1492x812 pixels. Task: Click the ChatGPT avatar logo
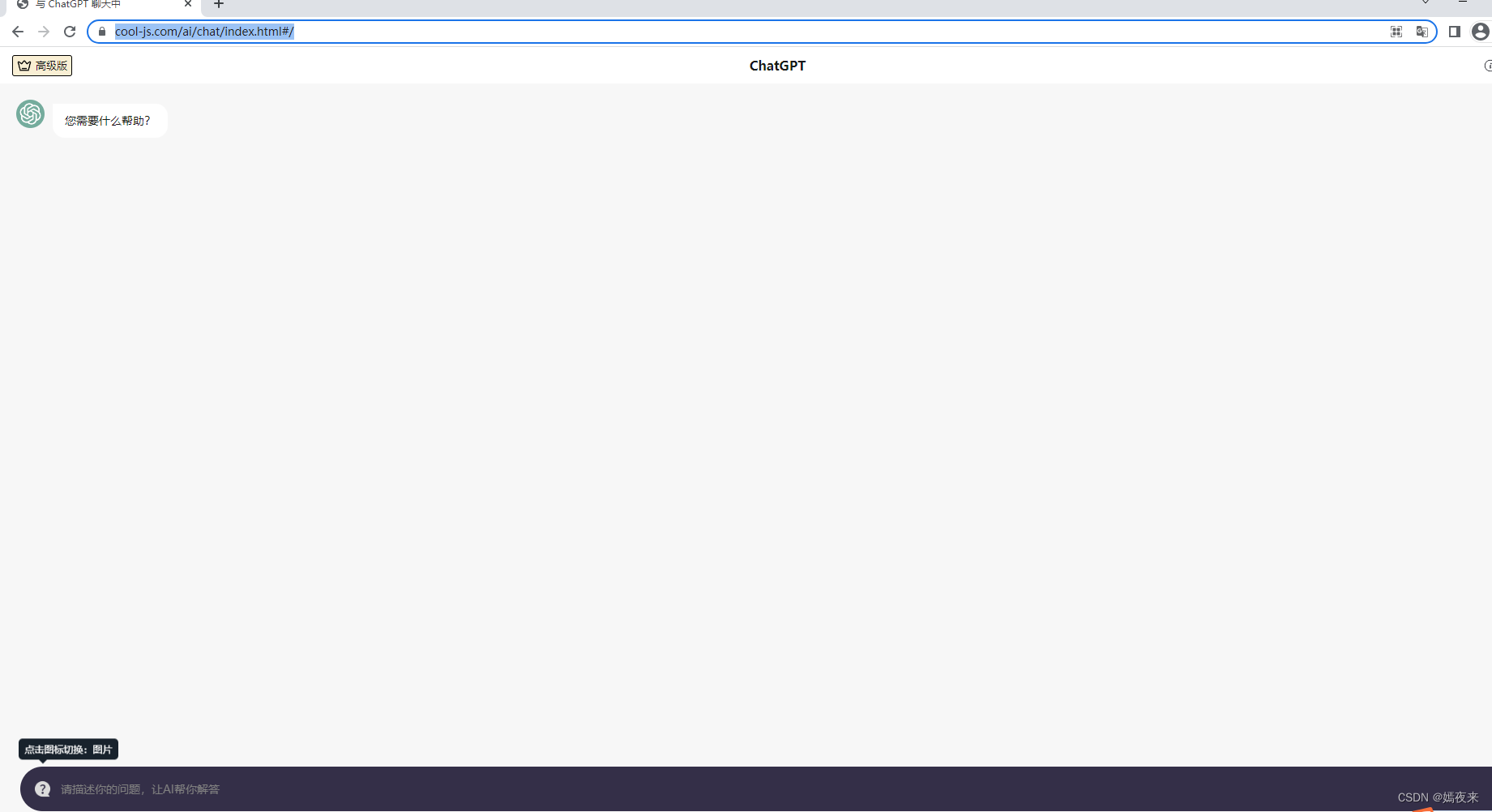(31, 113)
